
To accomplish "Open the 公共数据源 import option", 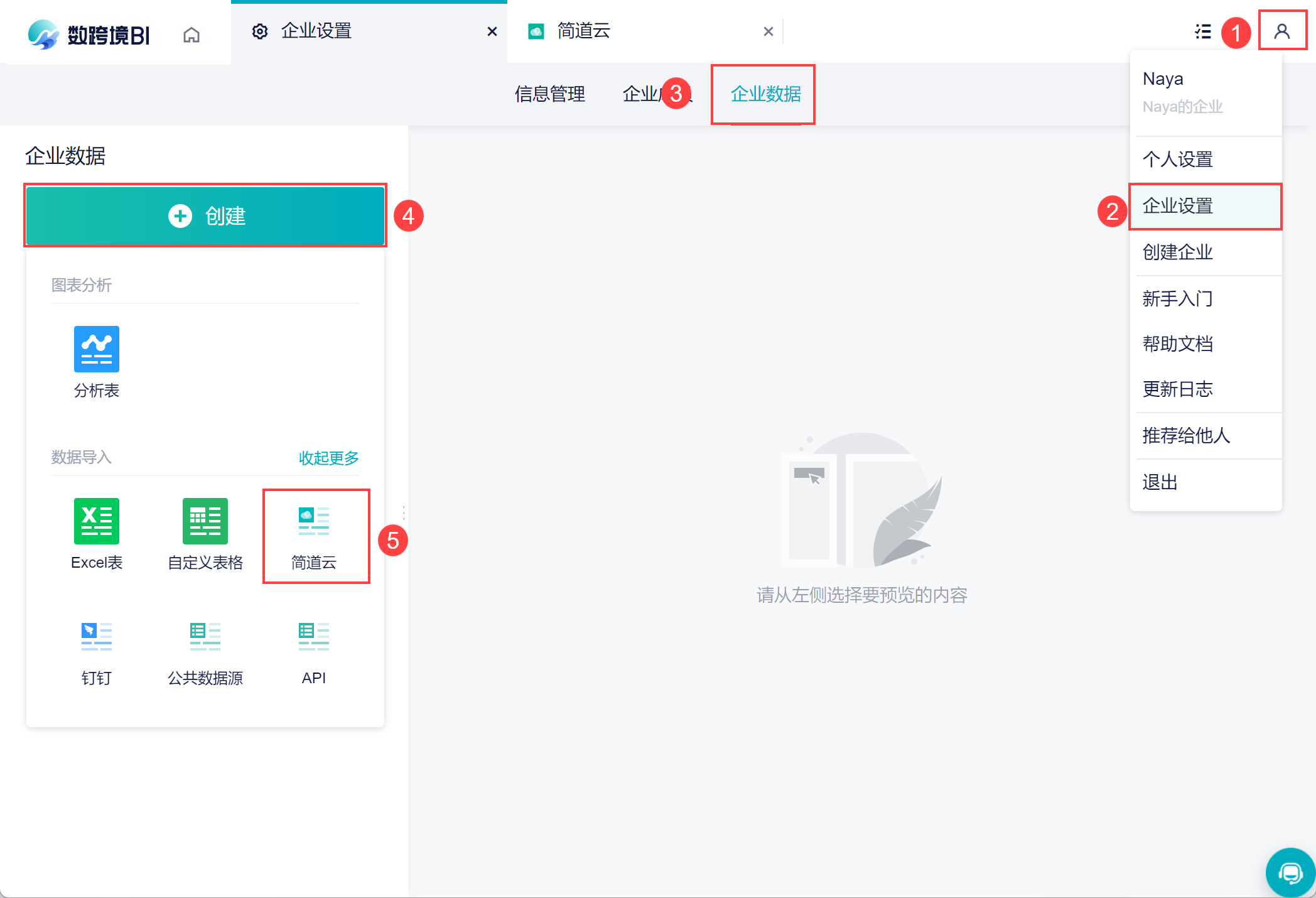I will (205, 636).
